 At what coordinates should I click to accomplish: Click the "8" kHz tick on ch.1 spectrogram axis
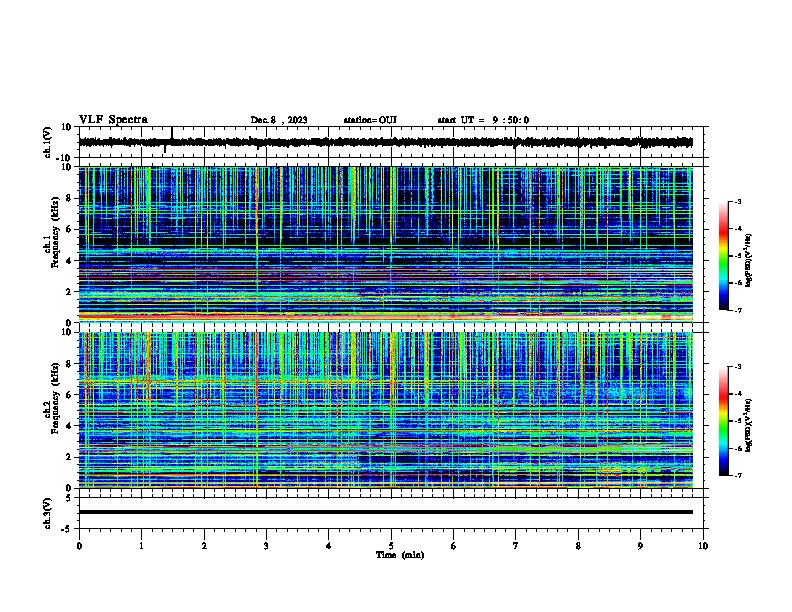[x=69, y=198]
